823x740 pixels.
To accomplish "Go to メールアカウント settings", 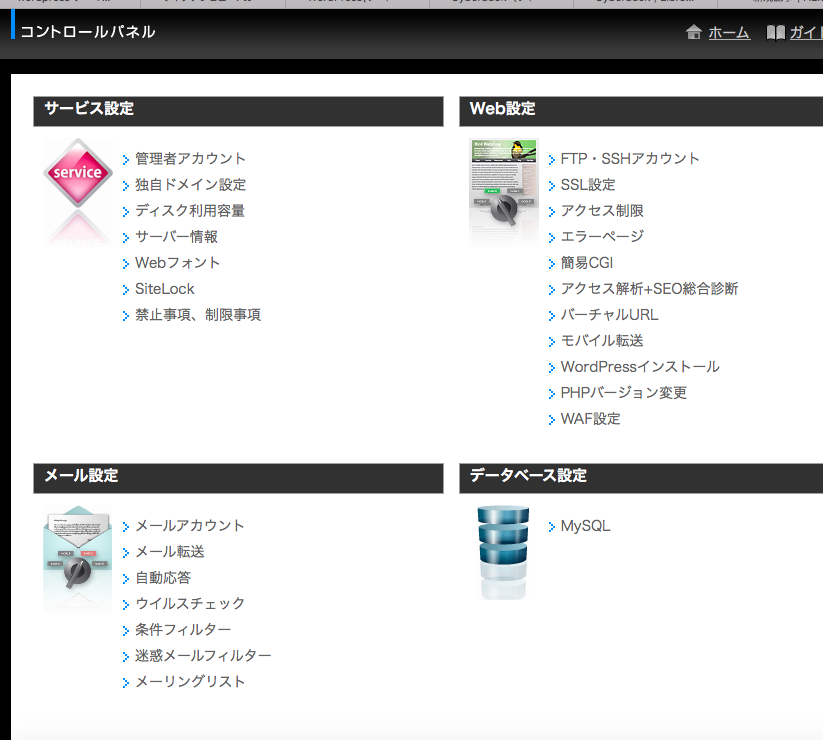I will point(190,526).
